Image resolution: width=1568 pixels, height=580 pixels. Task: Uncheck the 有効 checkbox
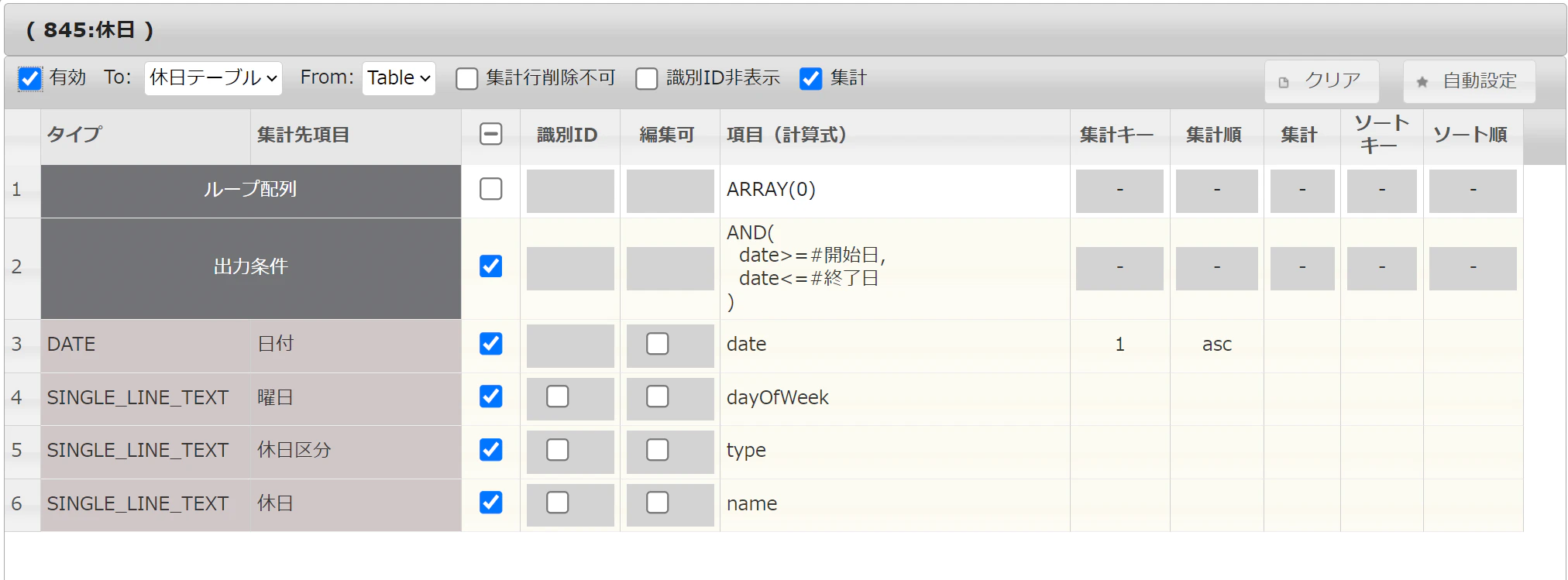29,78
